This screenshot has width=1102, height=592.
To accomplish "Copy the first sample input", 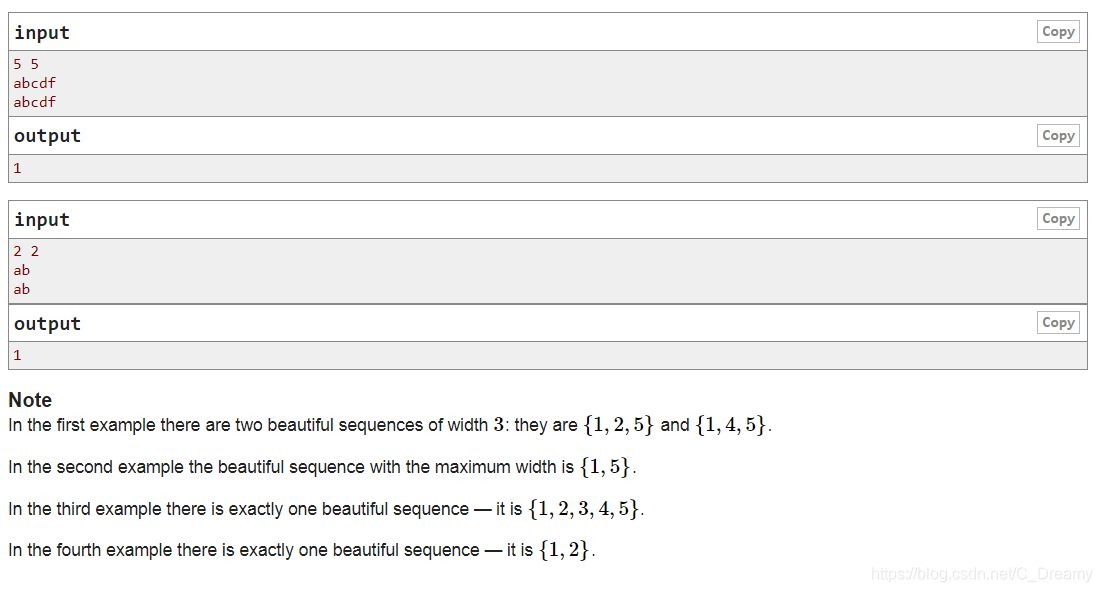I will (x=1057, y=31).
